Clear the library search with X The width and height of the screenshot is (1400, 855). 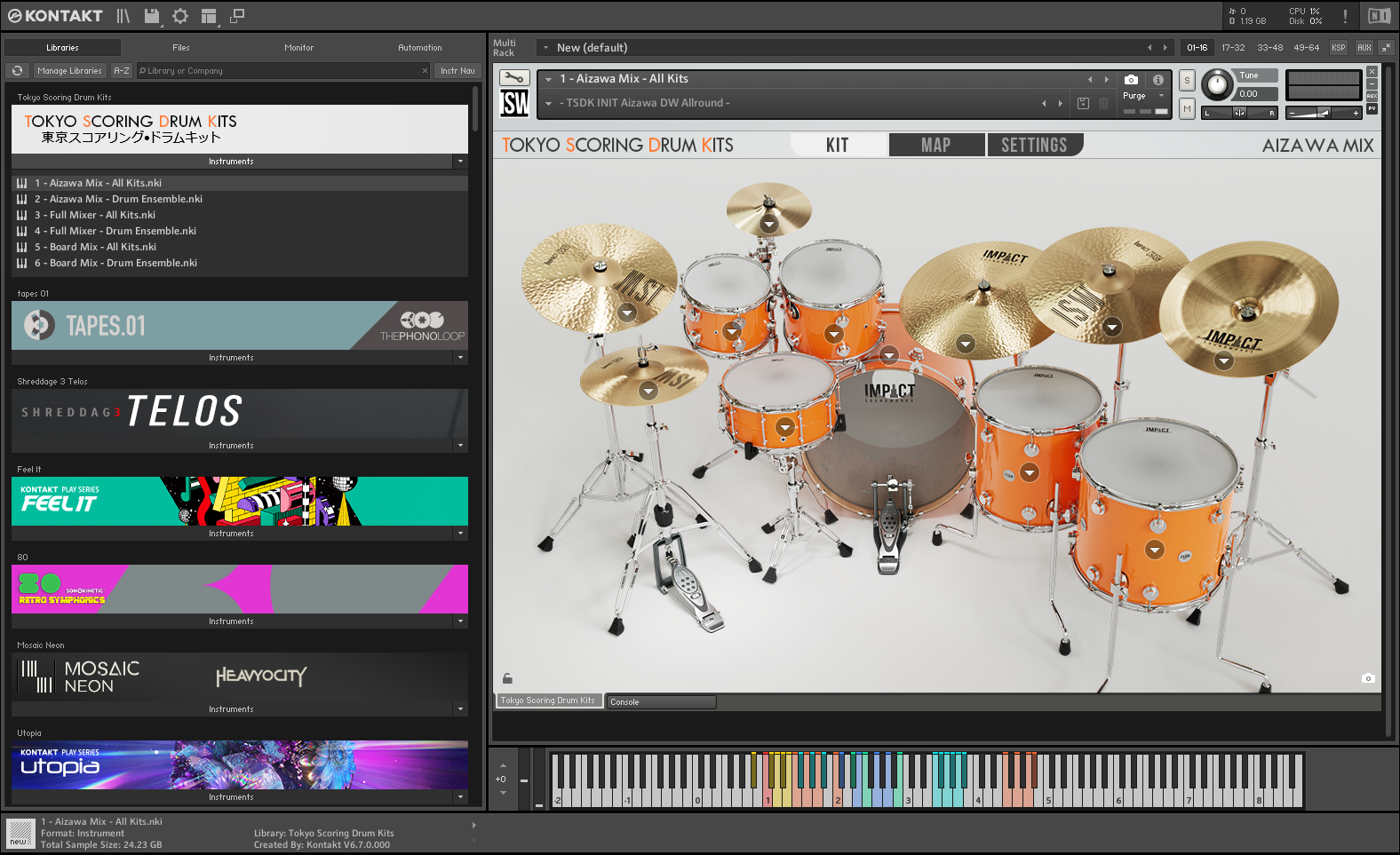click(425, 71)
